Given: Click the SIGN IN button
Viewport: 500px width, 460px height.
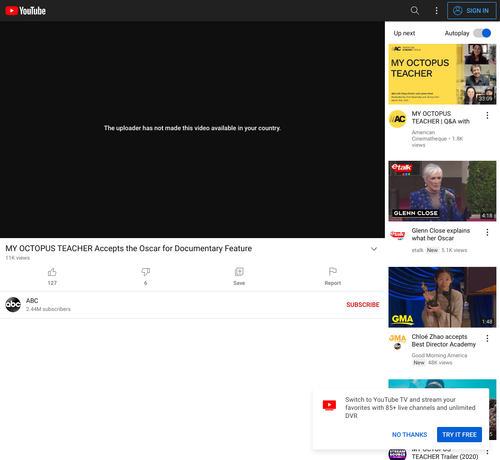Looking at the screenshot, I should tap(471, 11).
